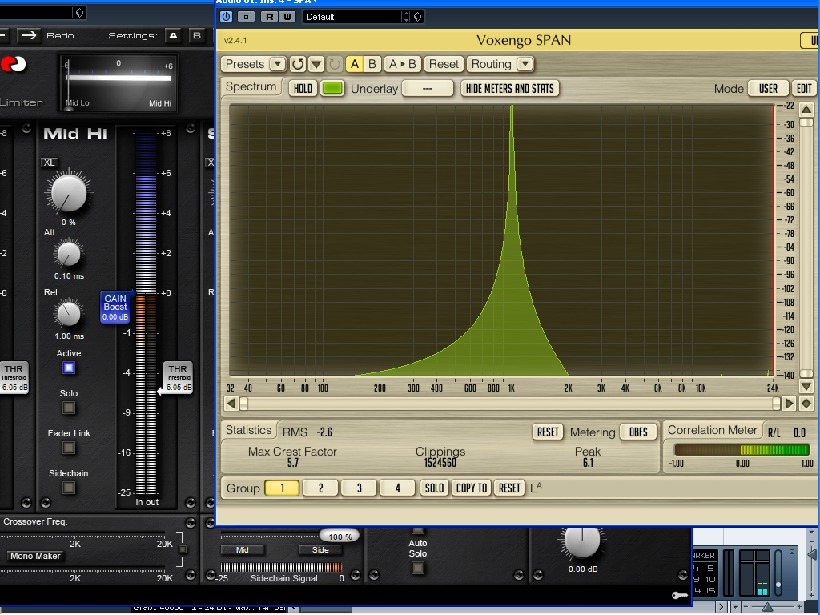Viewport: 820px width, 615px height.
Task: Select preset slot A
Action: click(x=355, y=64)
